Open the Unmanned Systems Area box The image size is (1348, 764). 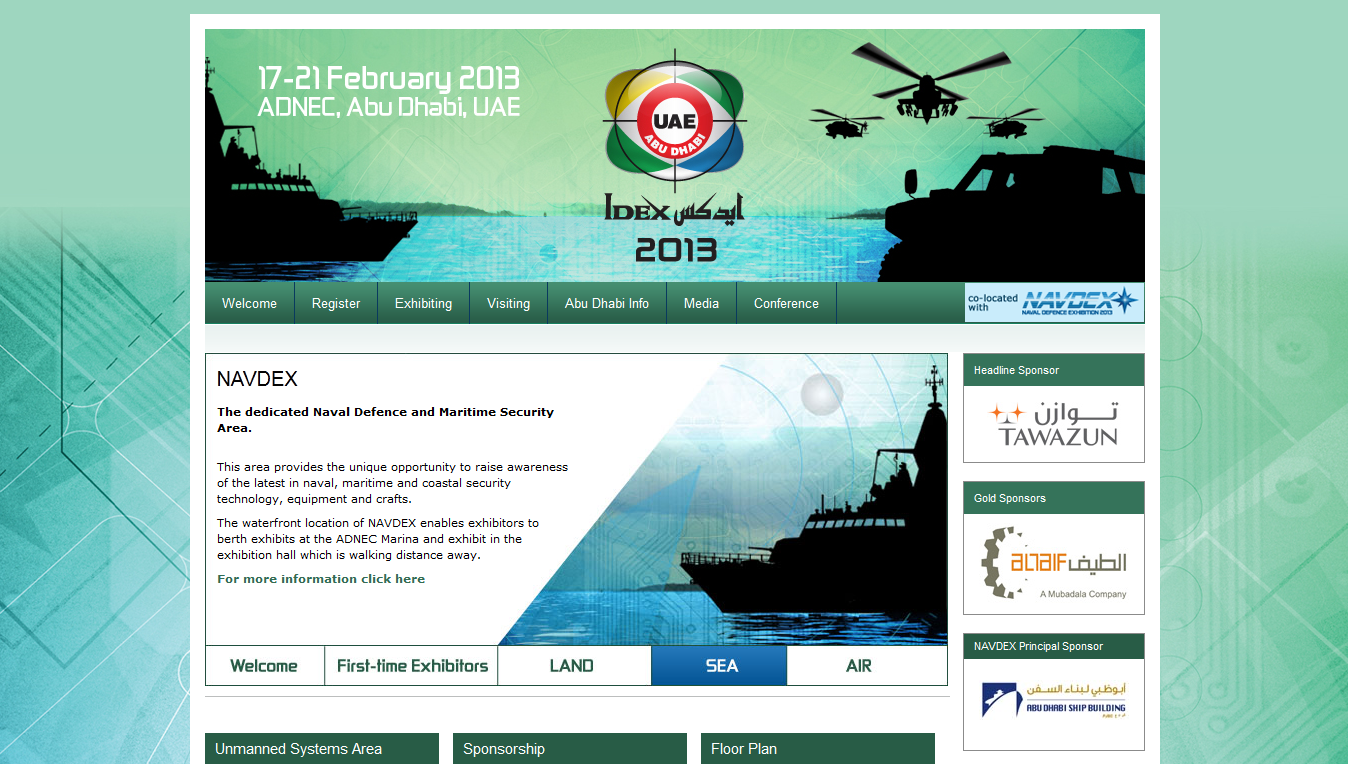[322, 748]
